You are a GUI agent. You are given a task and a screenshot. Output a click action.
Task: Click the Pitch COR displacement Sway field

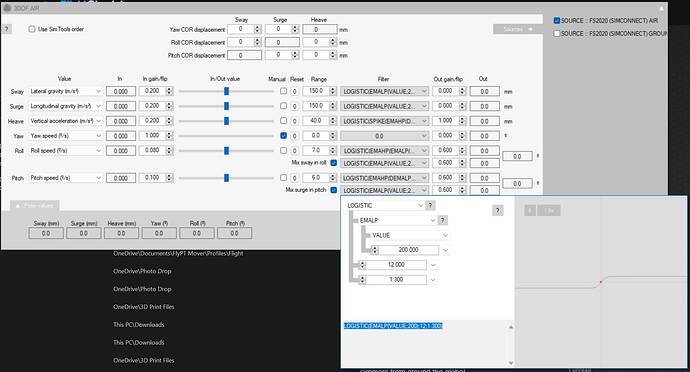pyautogui.click(x=244, y=55)
